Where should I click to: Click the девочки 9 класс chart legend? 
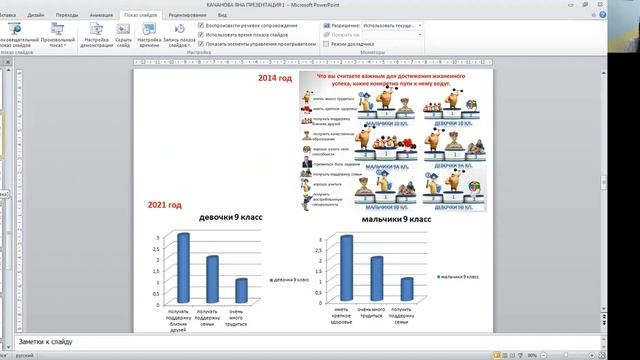pyautogui.click(x=289, y=280)
